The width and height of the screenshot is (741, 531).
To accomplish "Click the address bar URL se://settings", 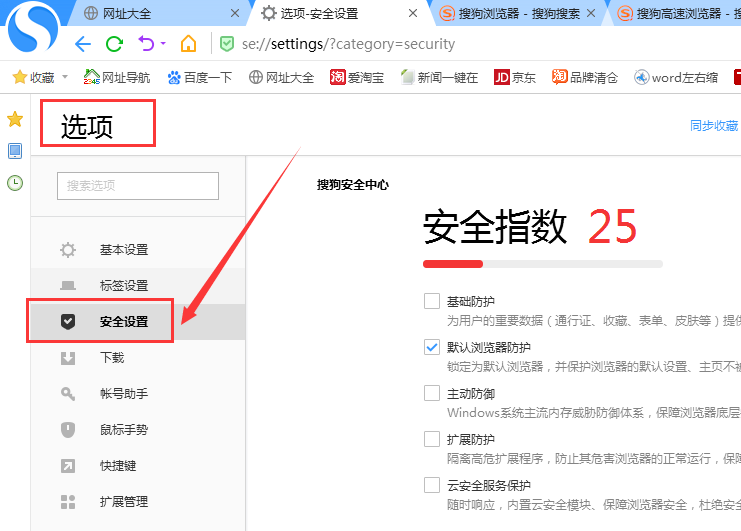I will pos(348,44).
